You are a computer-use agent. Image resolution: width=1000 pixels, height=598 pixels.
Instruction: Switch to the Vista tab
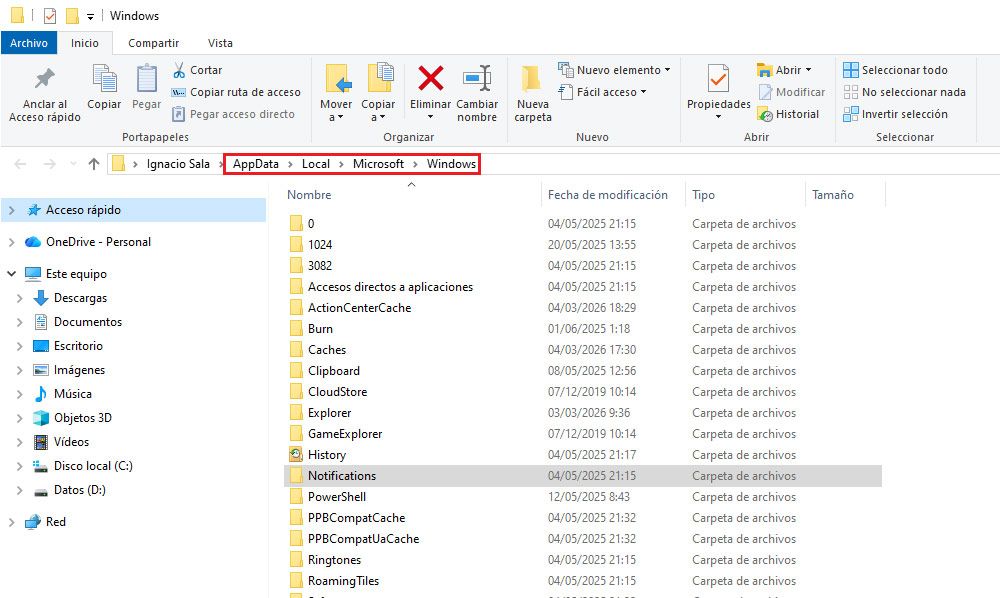tap(220, 43)
